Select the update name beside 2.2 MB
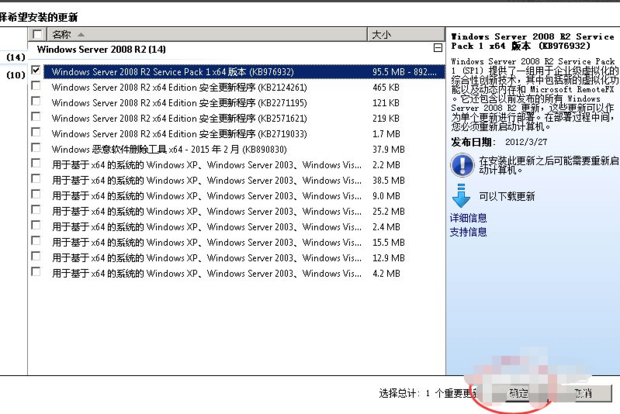Screen dimensions: 620x414 click(x=206, y=165)
